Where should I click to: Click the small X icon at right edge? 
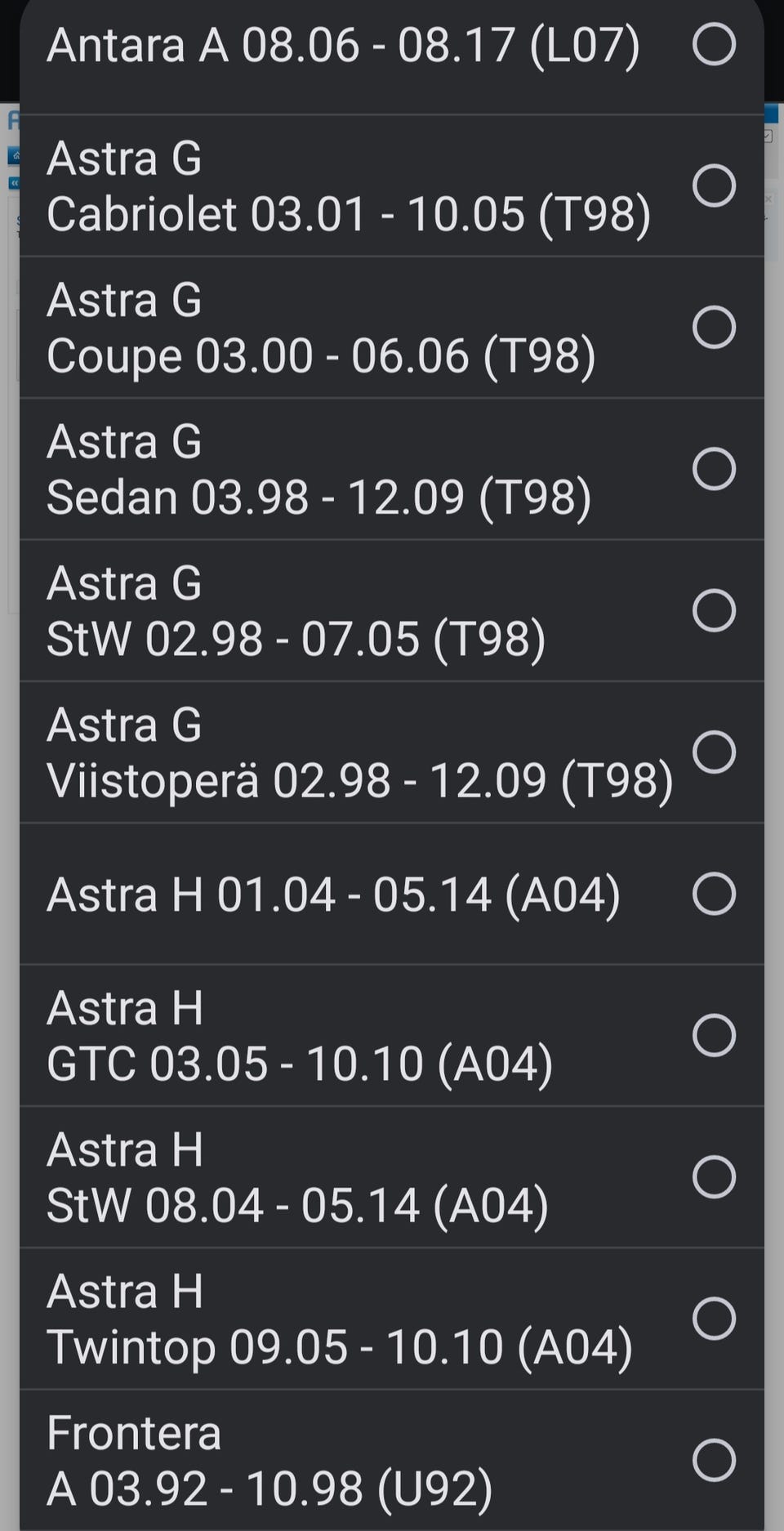pos(768,199)
